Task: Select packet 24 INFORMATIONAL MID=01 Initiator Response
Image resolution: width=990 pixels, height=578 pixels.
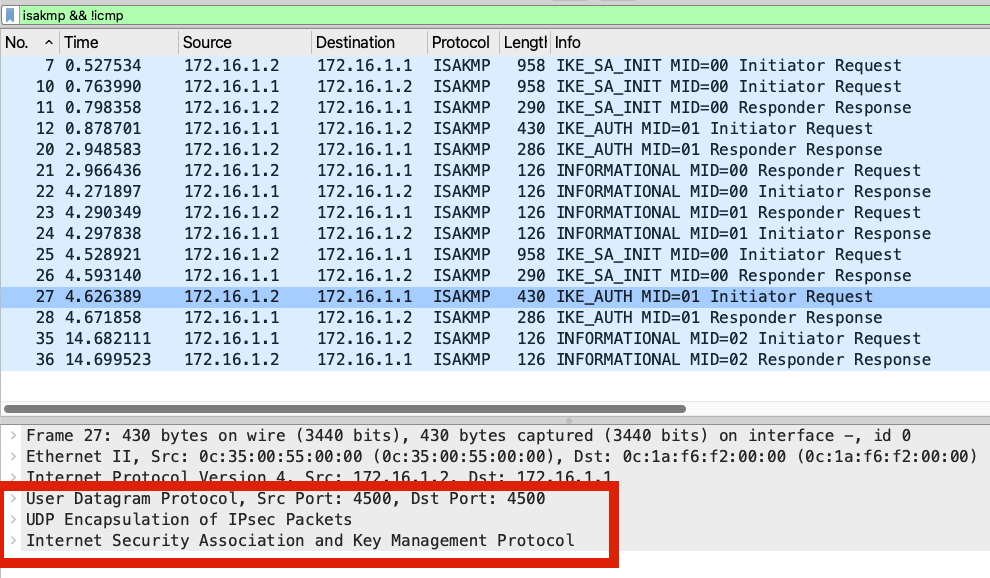Action: click(495, 234)
